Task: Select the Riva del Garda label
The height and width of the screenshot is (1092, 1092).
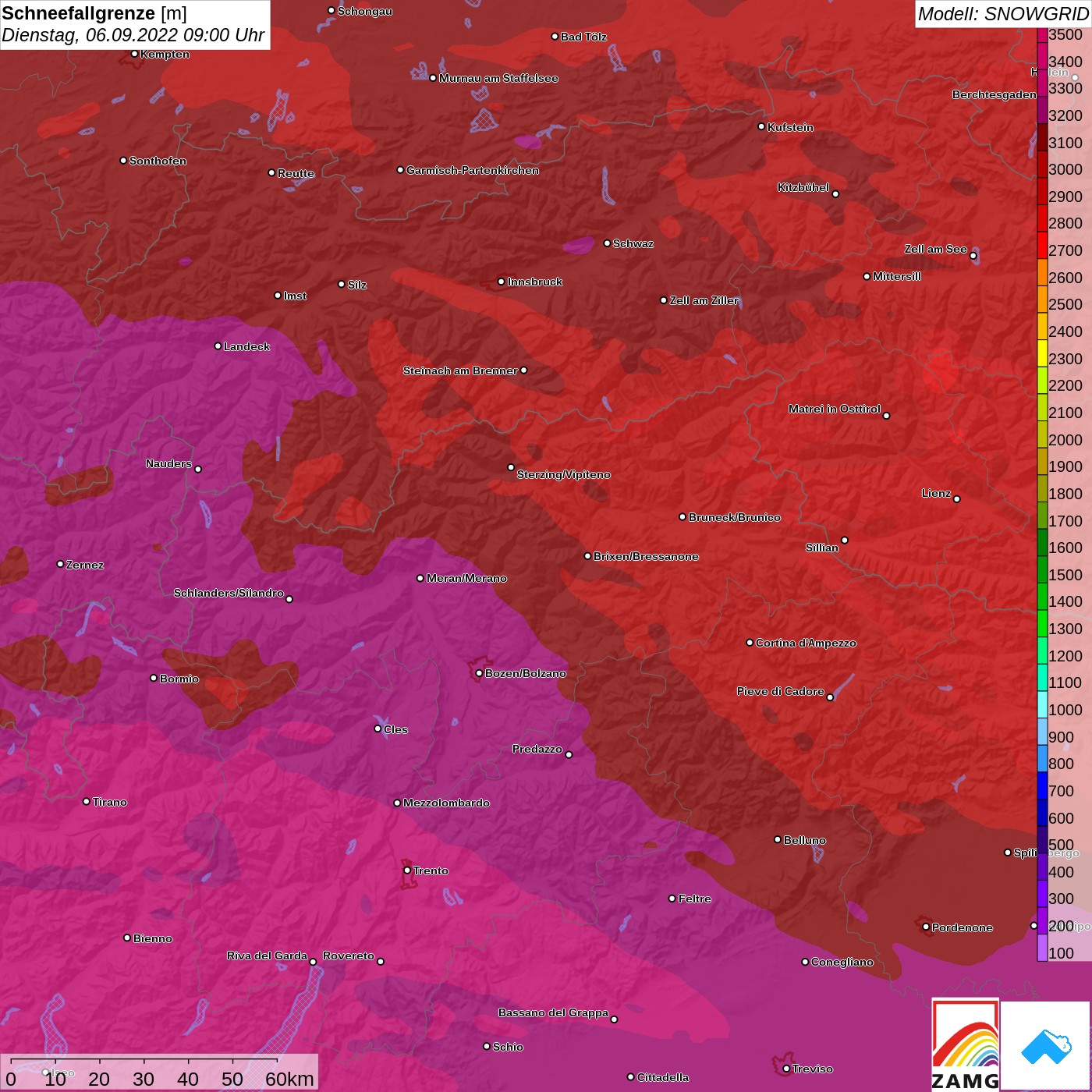Action: click(267, 955)
